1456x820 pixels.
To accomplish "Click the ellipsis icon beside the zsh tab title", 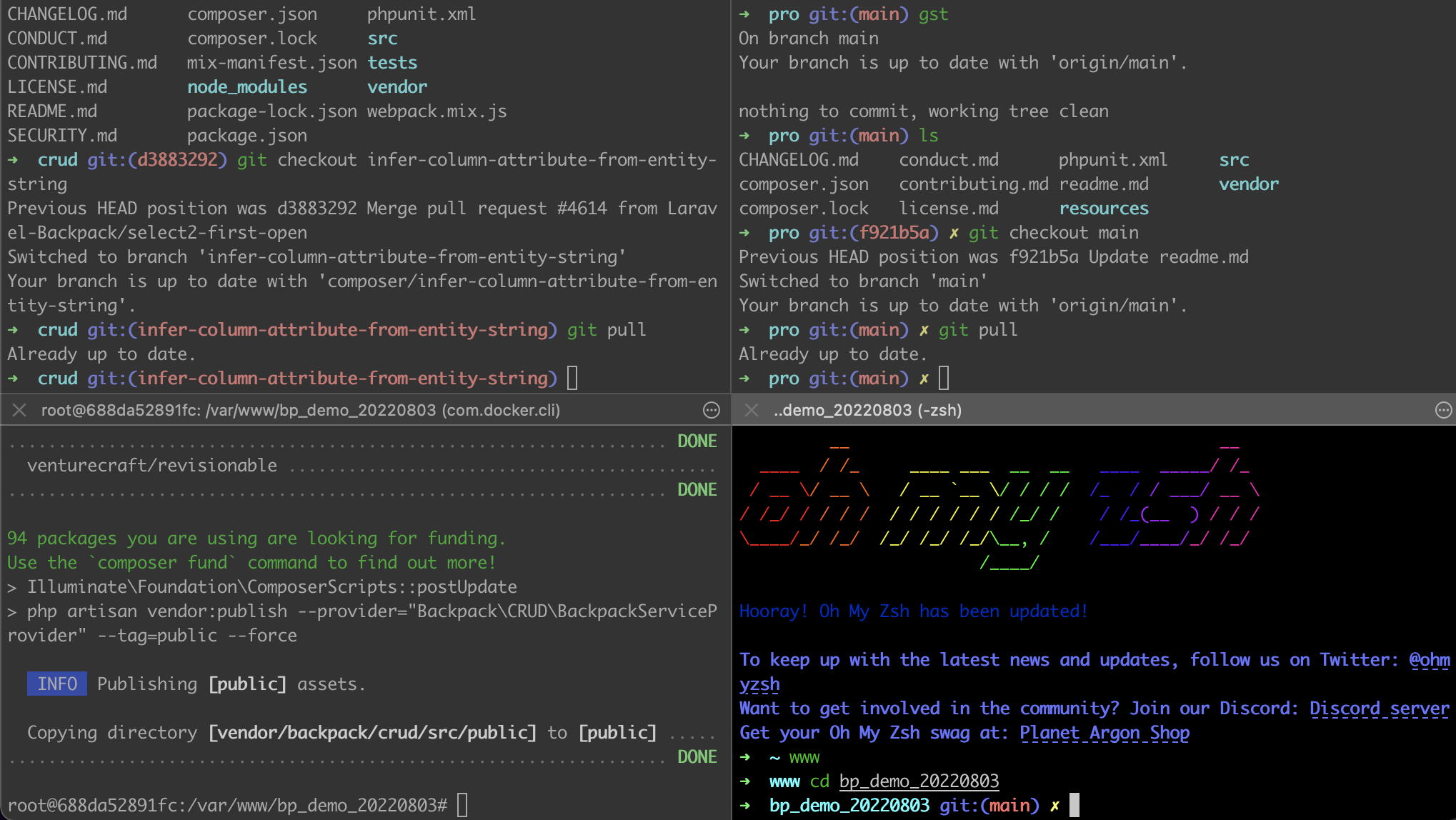I will pos(1444,410).
